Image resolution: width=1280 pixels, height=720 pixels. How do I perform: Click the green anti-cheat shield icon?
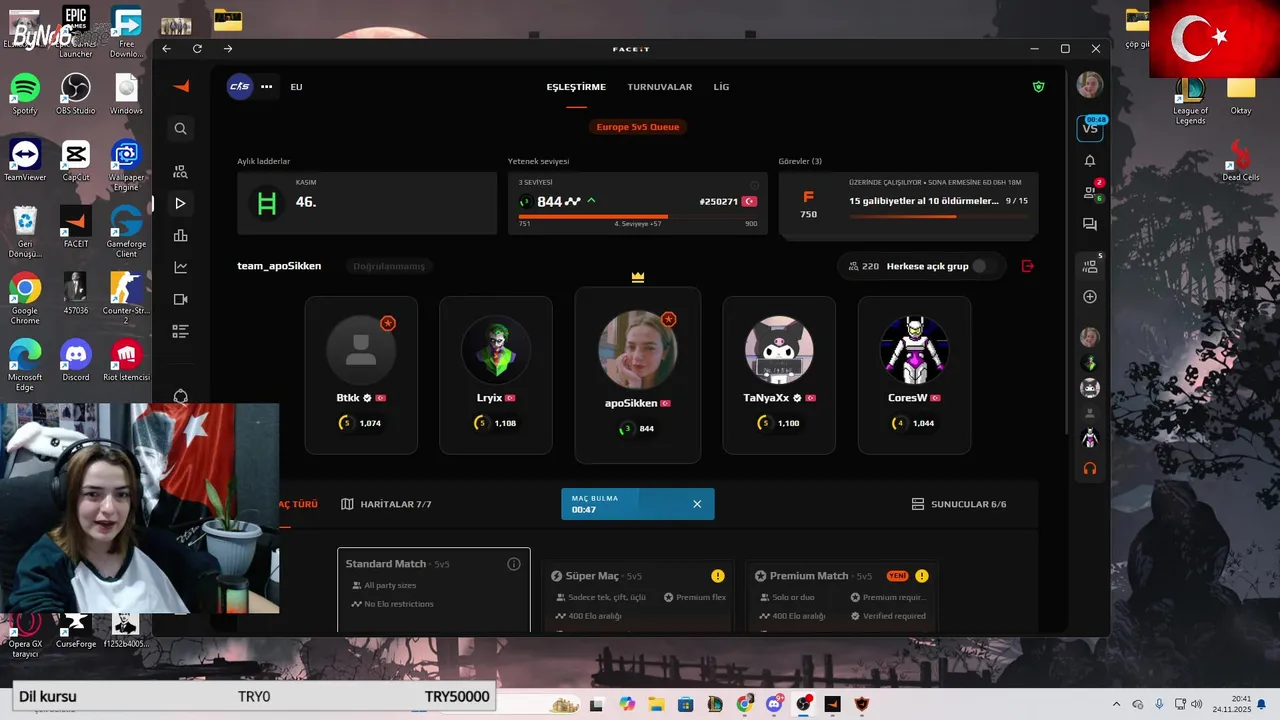(x=1038, y=87)
